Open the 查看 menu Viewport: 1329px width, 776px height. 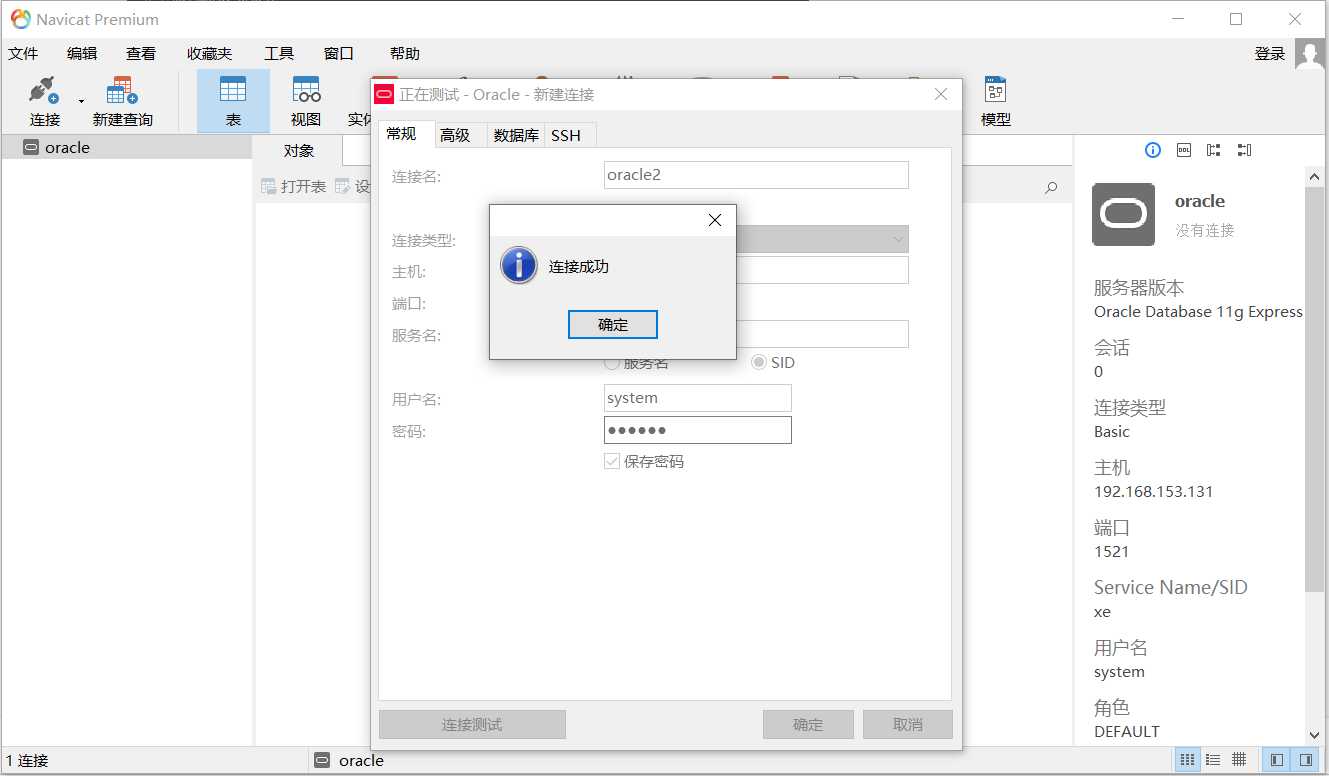tap(141, 54)
